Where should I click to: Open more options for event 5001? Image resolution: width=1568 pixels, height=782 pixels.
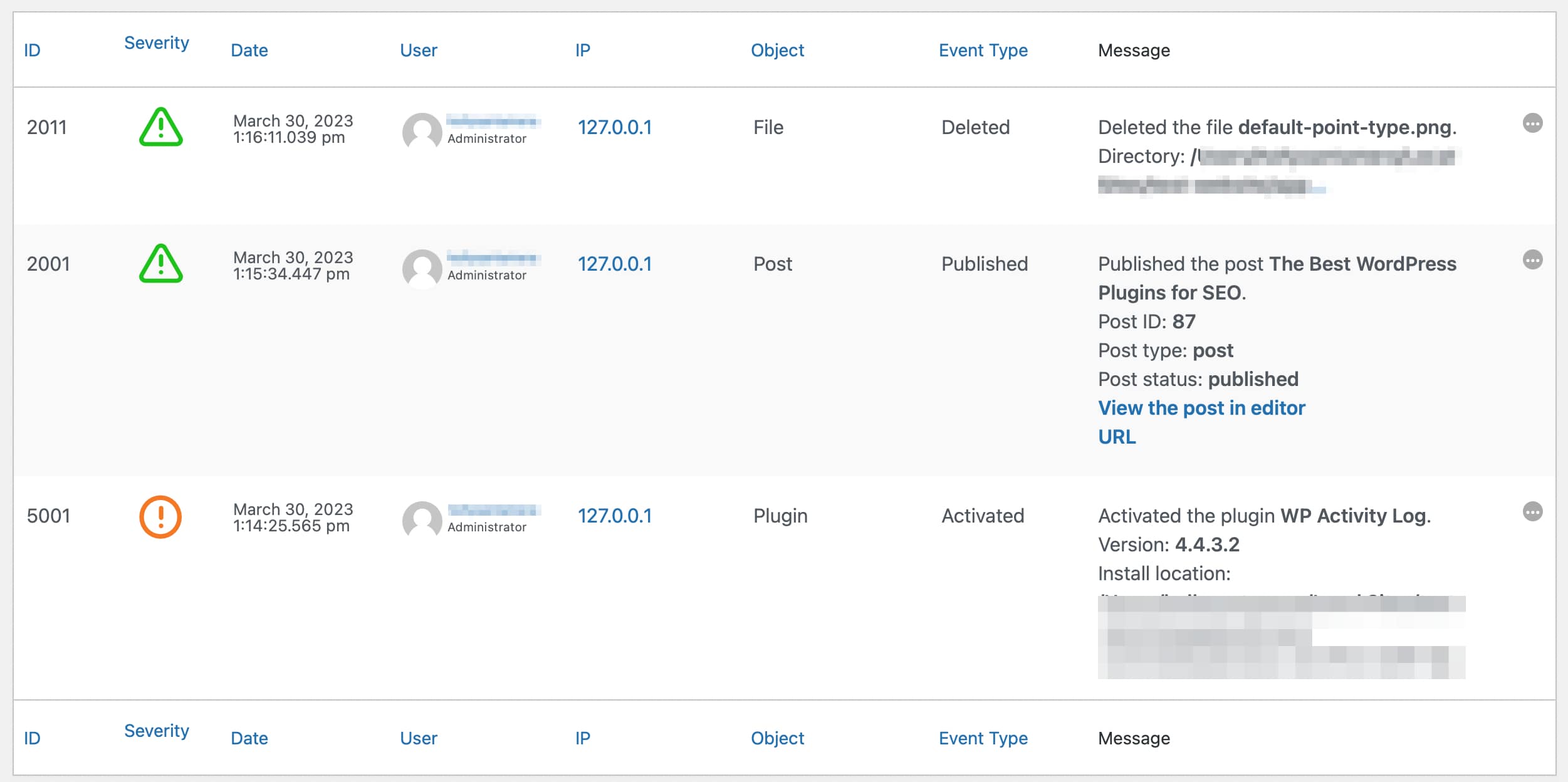click(1532, 512)
